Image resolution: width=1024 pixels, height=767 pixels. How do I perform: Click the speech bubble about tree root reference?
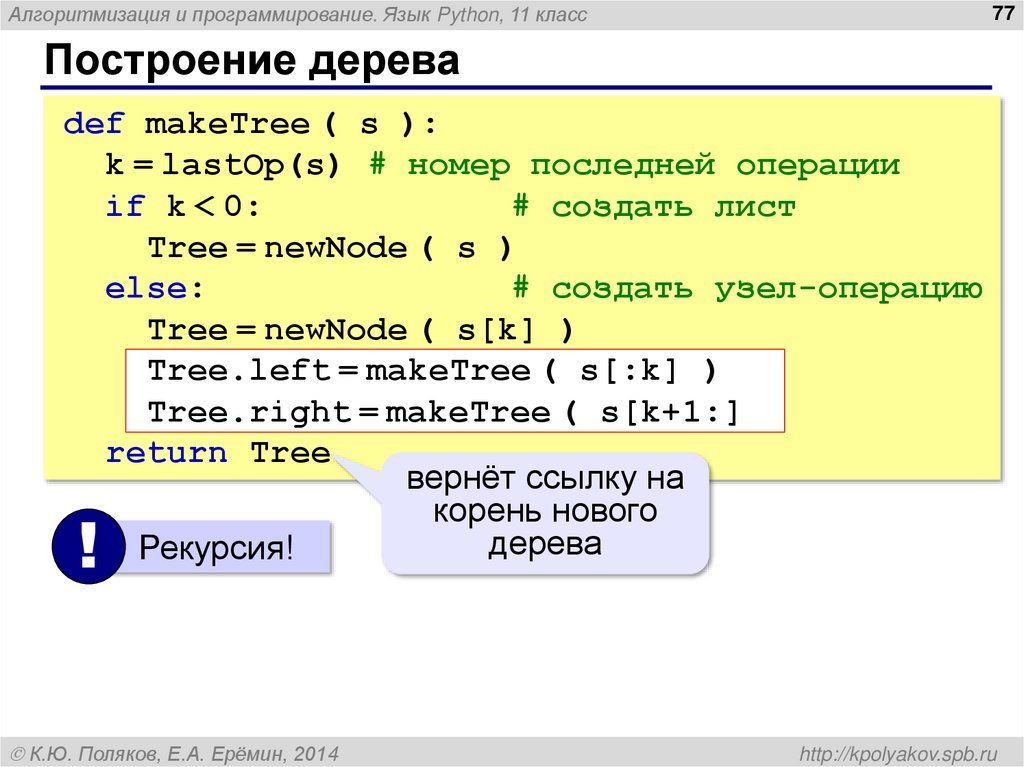tap(546, 511)
